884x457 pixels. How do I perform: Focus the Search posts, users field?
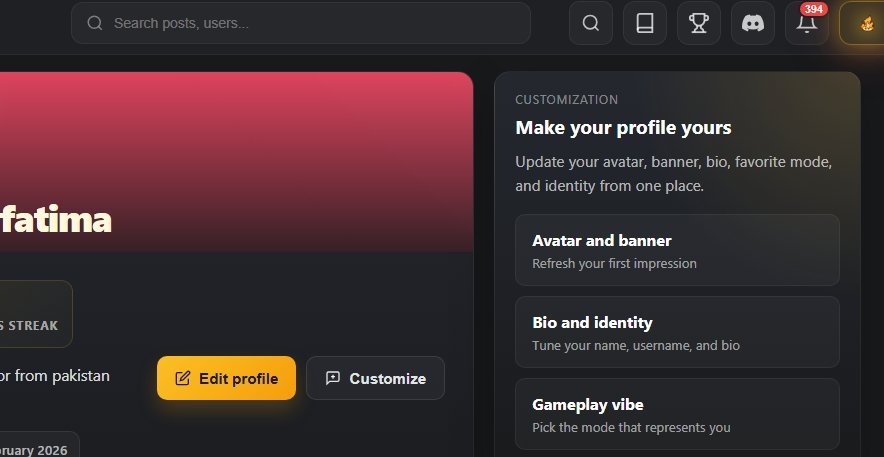pyautogui.click(x=310, y=23)
